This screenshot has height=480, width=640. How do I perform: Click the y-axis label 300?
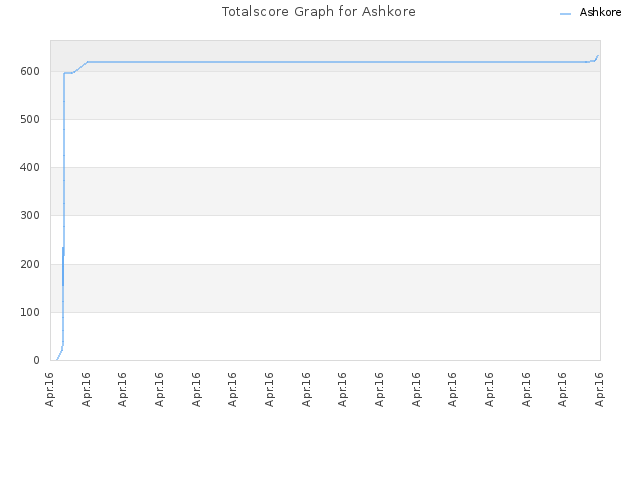[x=30, y=216]
